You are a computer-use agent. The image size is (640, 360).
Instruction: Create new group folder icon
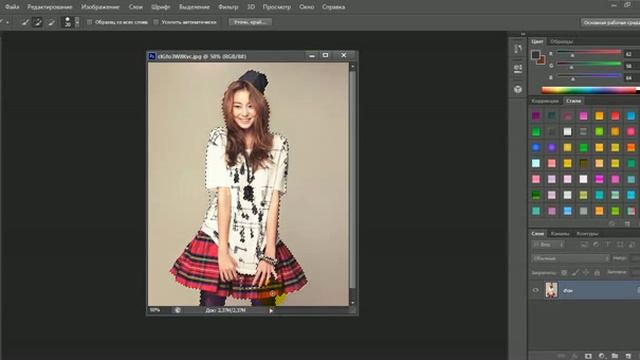point(615,356)
